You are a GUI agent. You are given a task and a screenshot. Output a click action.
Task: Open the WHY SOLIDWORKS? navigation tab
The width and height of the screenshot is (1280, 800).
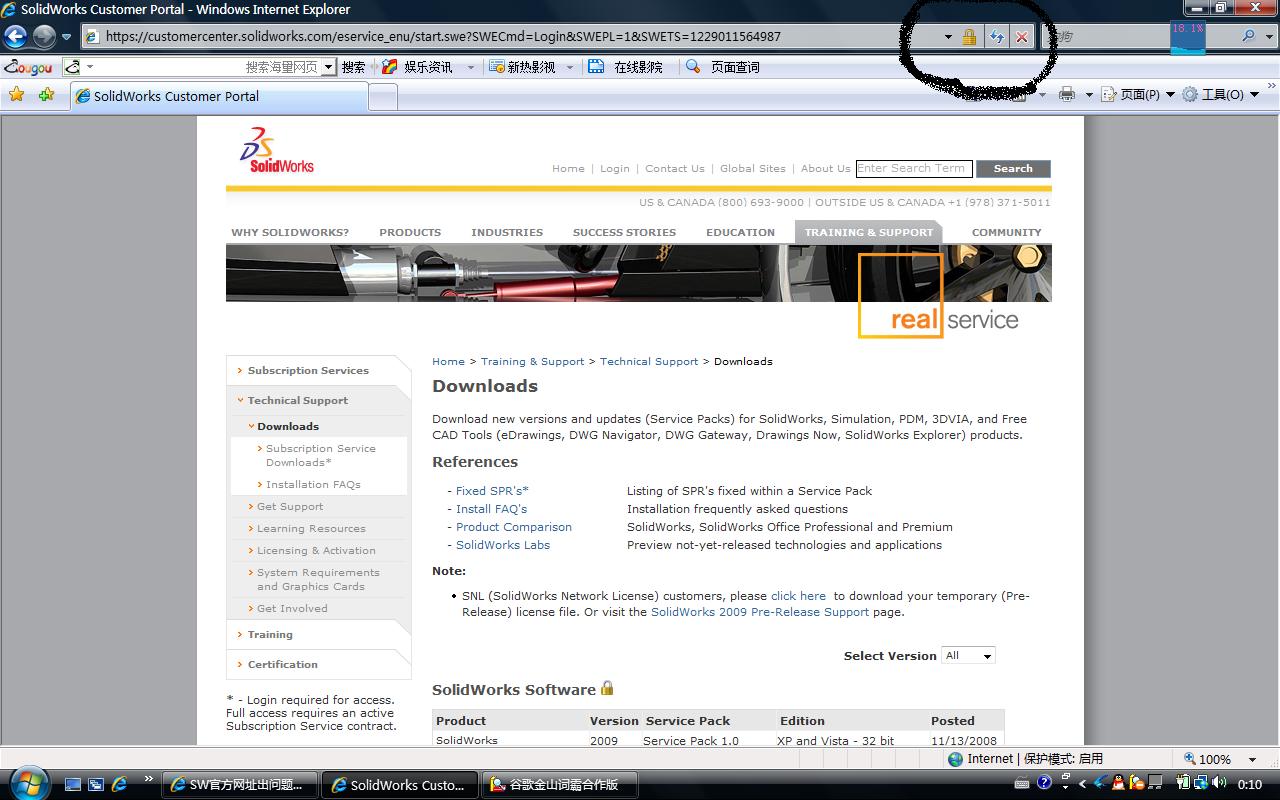[290, 232]
